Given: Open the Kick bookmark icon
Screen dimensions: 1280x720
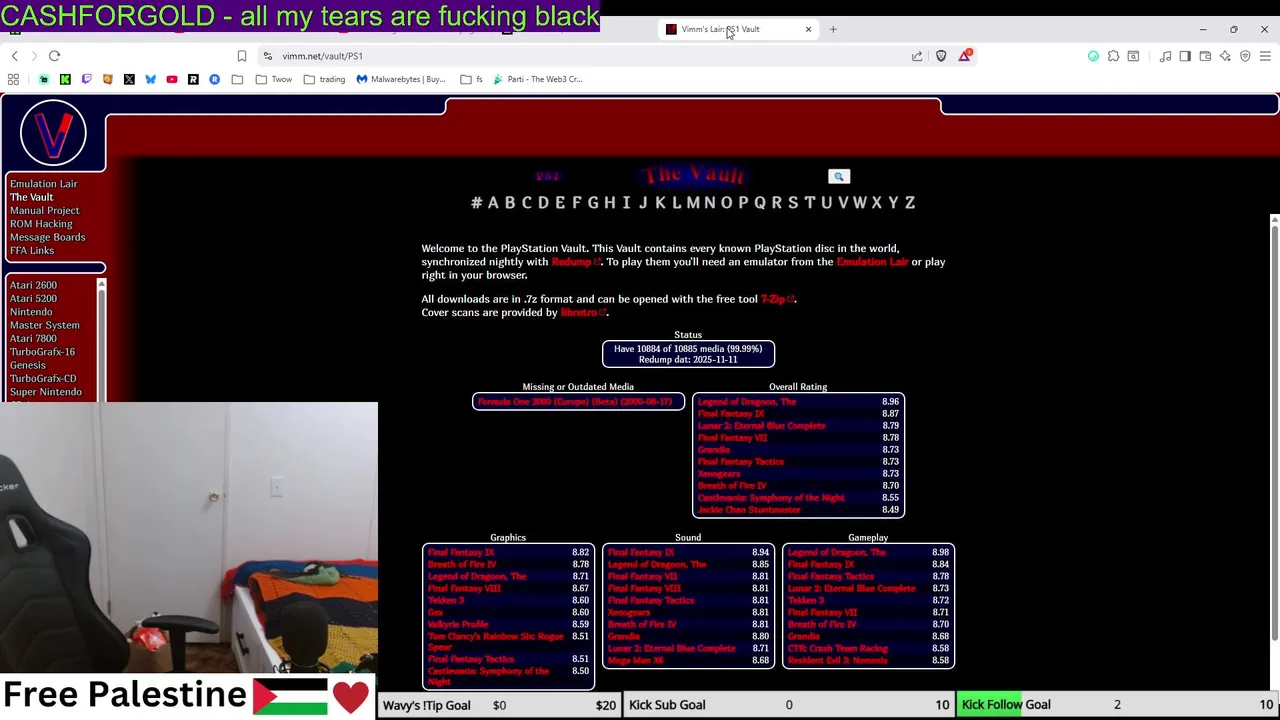Looking at the screenshot, I should (x=65, y=79).
